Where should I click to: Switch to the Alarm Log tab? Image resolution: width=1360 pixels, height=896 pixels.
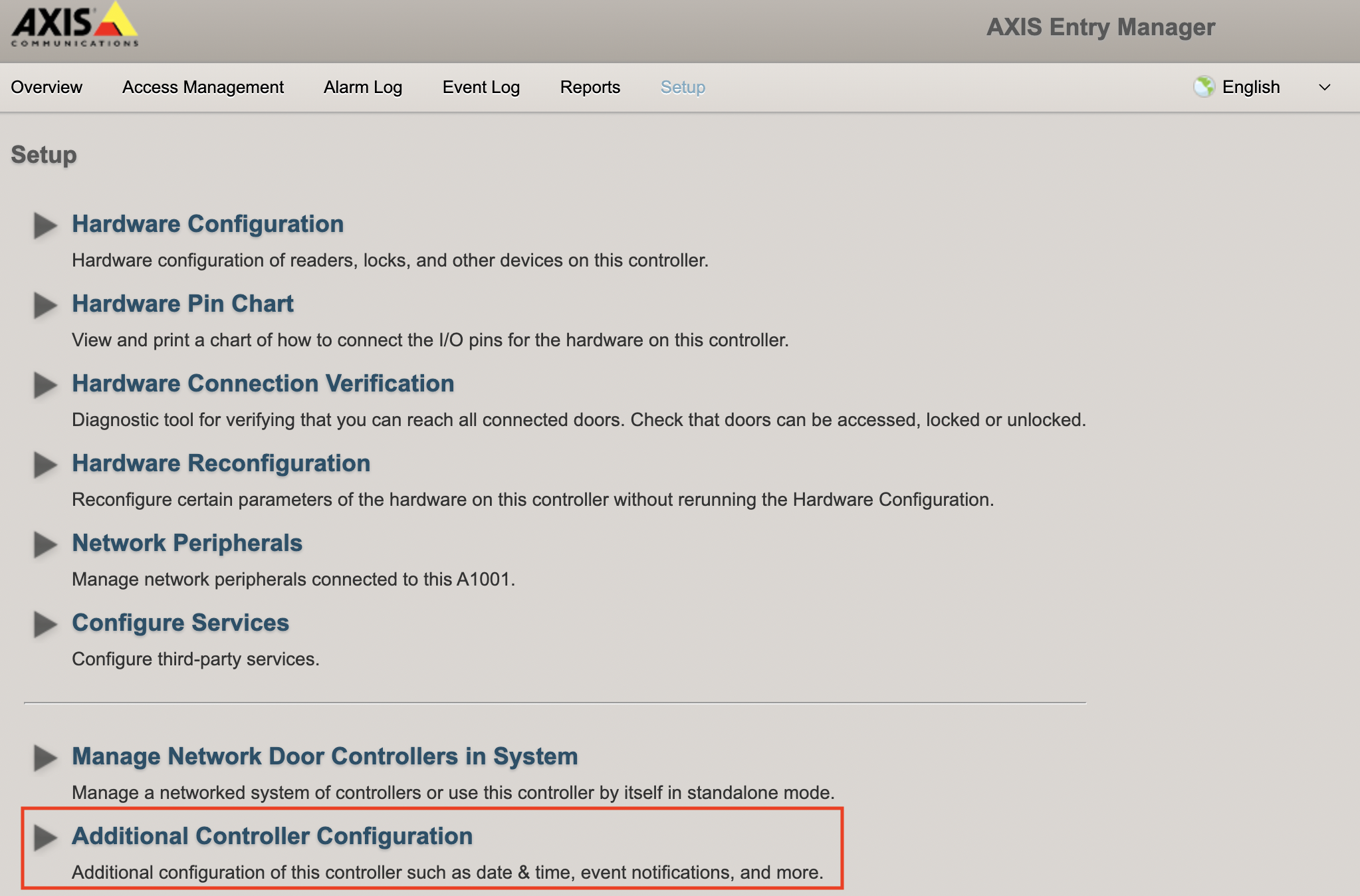coord(363,87)
